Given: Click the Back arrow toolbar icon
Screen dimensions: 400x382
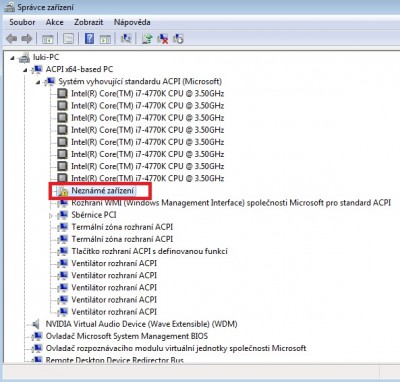Looking at the screenshot, I should coord(12,39).
